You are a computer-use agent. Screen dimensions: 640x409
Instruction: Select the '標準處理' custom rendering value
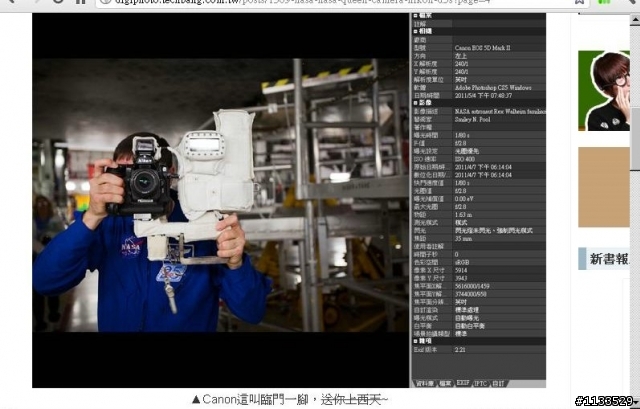467,310
